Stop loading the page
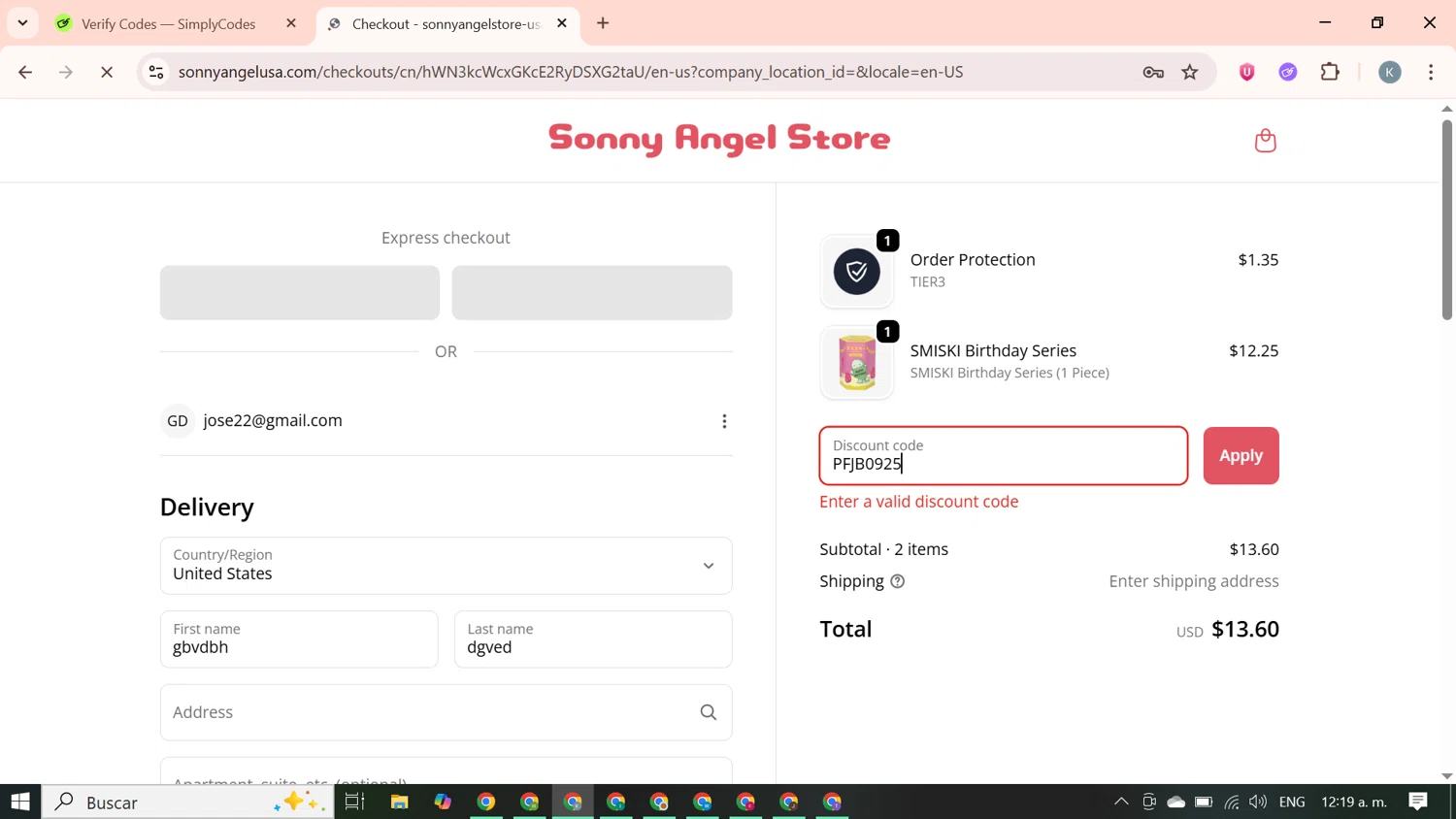 (x=107, y=72)
